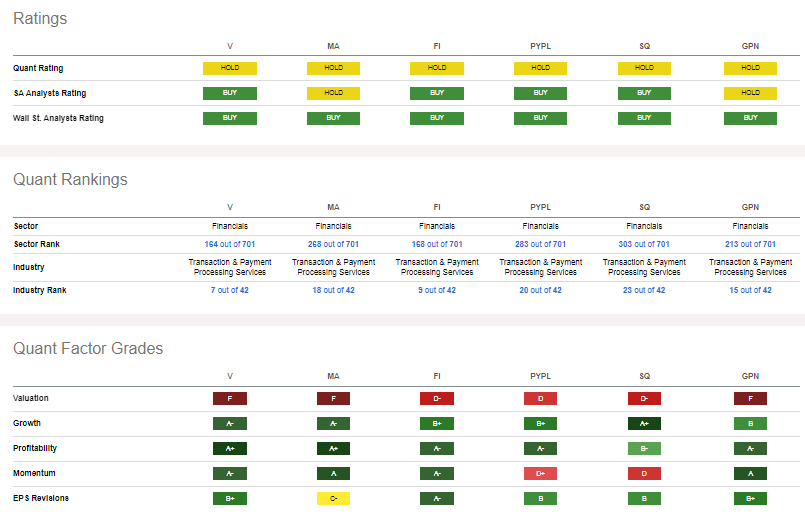Click the PYPL column header in Ratings
The height and width of the screenshot is (517, 805).
coord(541,46)
